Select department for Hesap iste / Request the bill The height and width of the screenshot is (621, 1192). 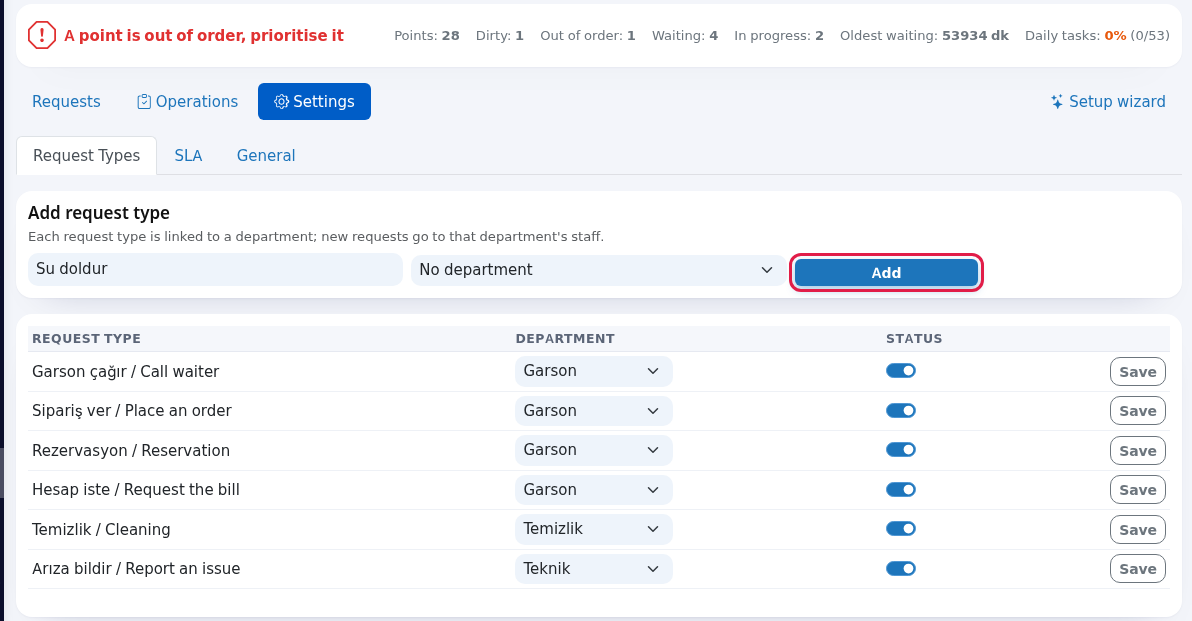point(594,490)
